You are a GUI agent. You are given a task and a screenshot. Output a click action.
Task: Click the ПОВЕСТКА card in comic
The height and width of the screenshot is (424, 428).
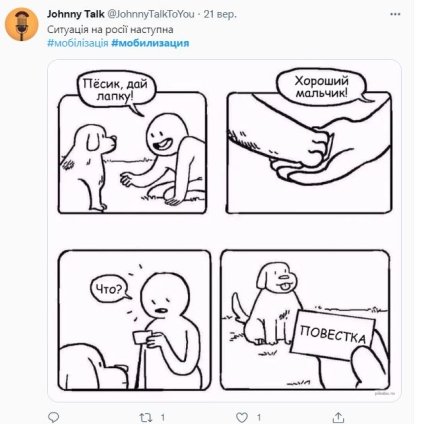pyautogui.click(x=333, y=335)
